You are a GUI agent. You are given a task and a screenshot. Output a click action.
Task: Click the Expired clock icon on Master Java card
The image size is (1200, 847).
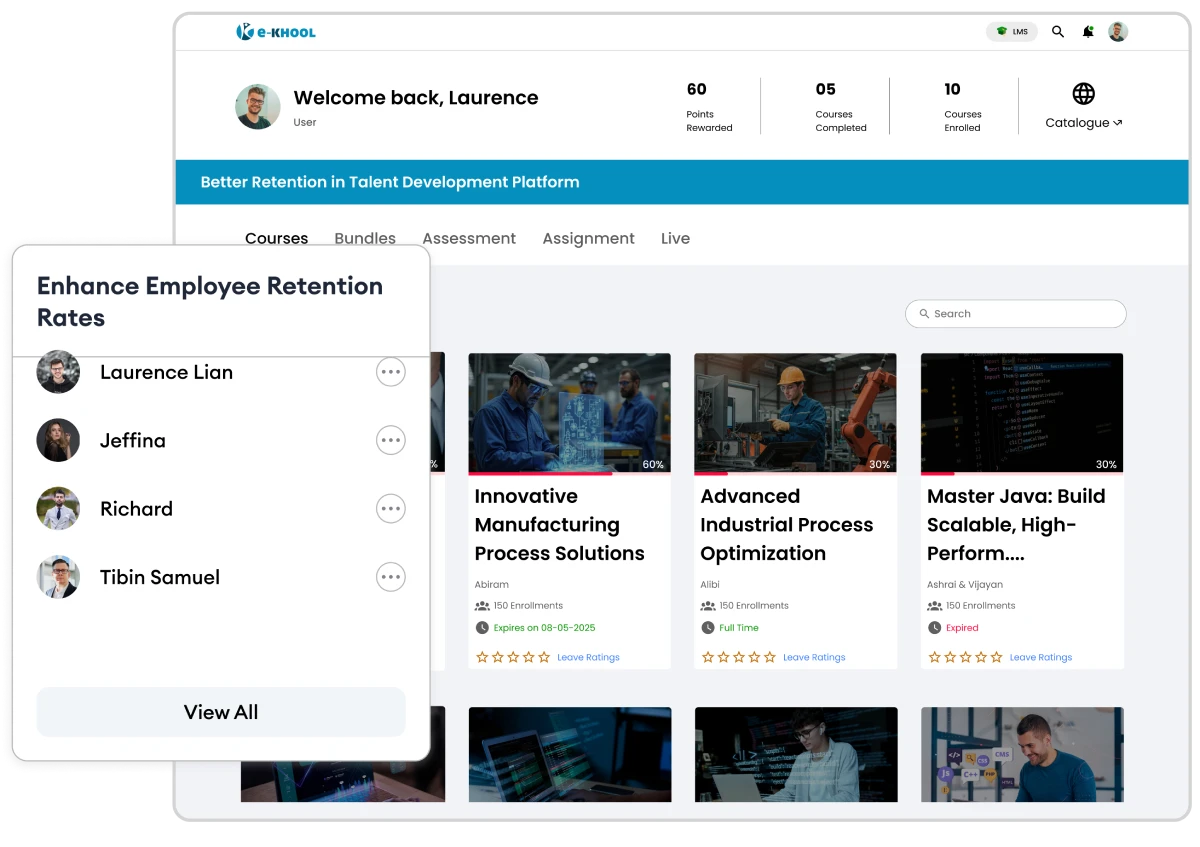pos(933,627)
